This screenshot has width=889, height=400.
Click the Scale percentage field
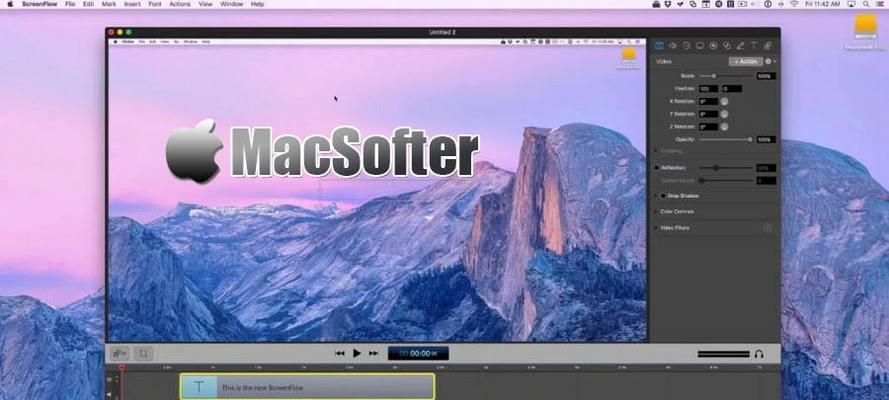coord(766,76)
